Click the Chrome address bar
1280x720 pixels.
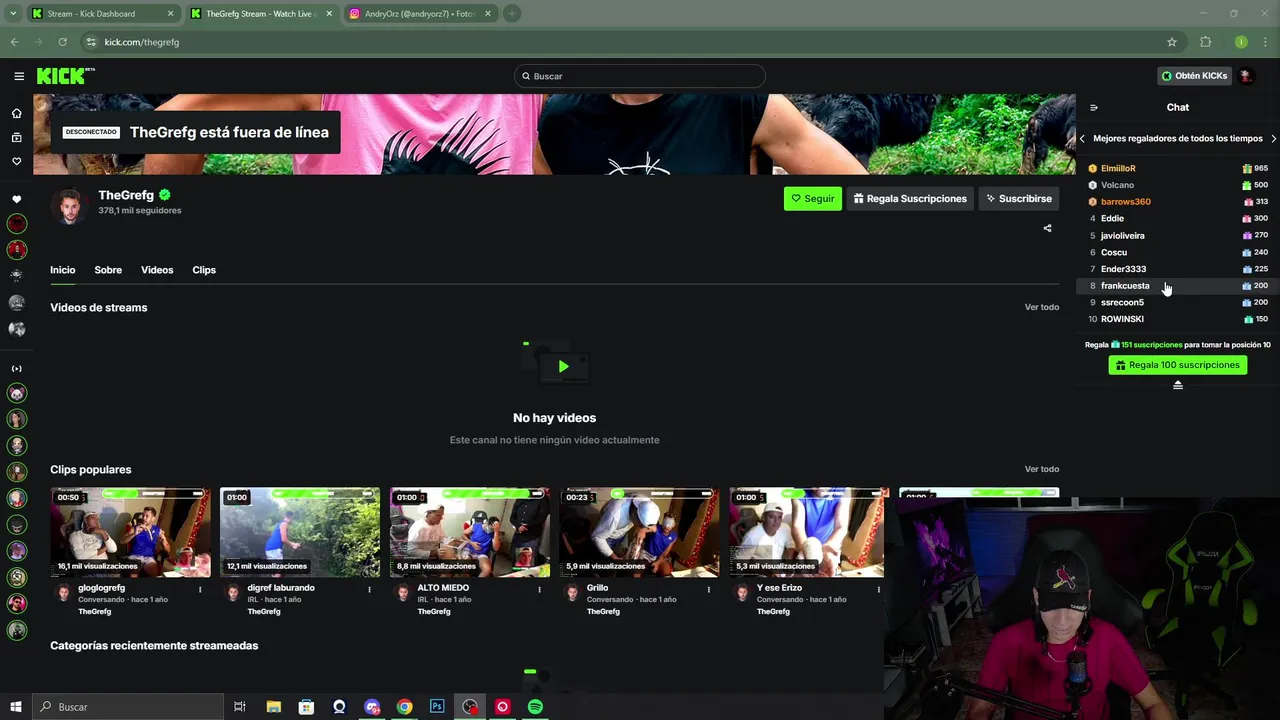[x=620, y=42]
